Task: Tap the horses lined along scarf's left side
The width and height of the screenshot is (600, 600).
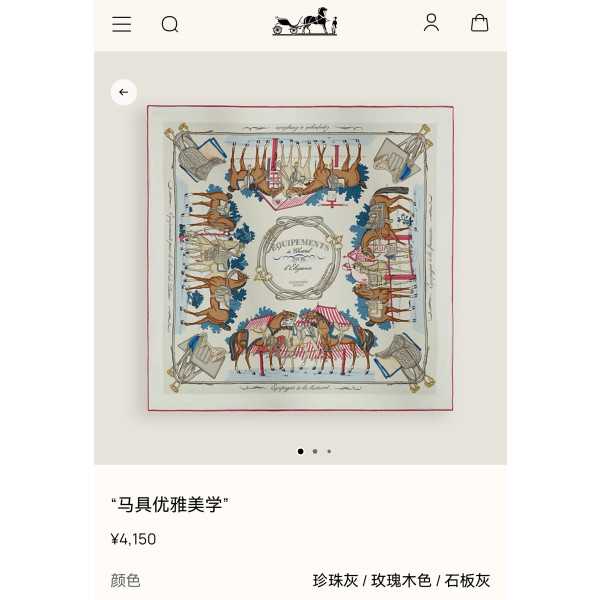Action: (x=213, y=260)
